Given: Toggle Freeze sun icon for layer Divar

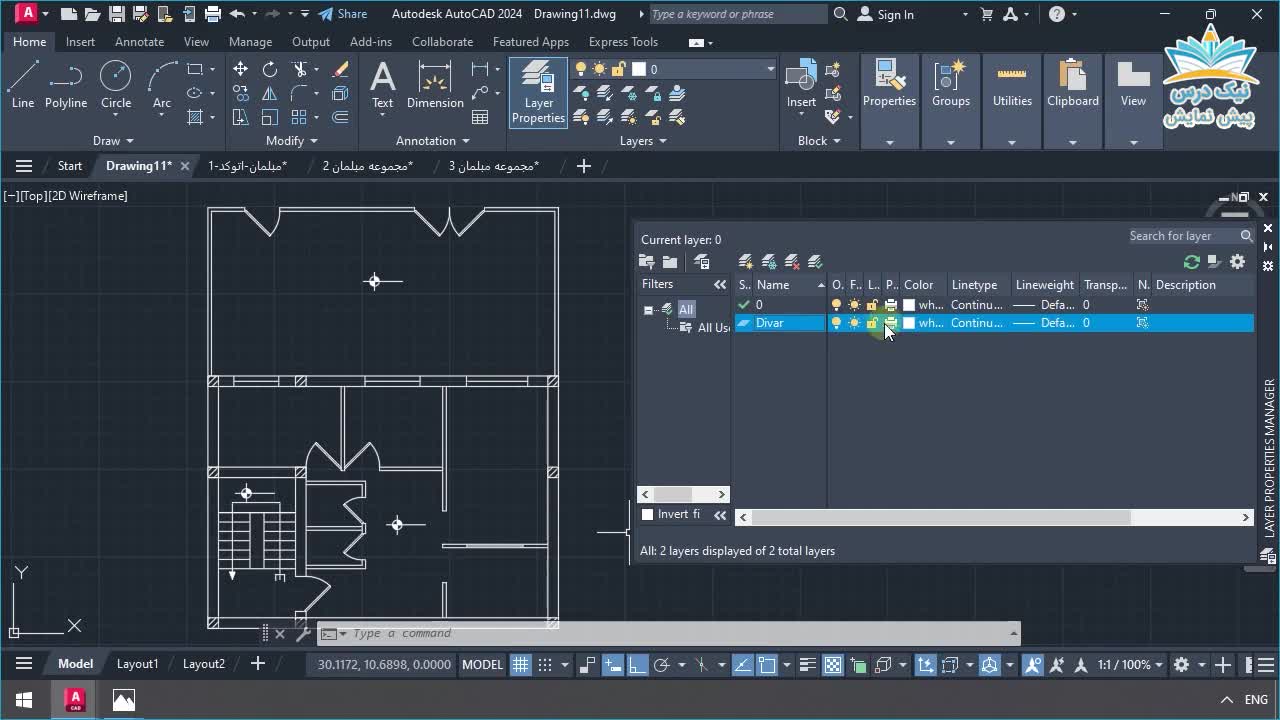Looking at the screenshot, I should (854, 323).
